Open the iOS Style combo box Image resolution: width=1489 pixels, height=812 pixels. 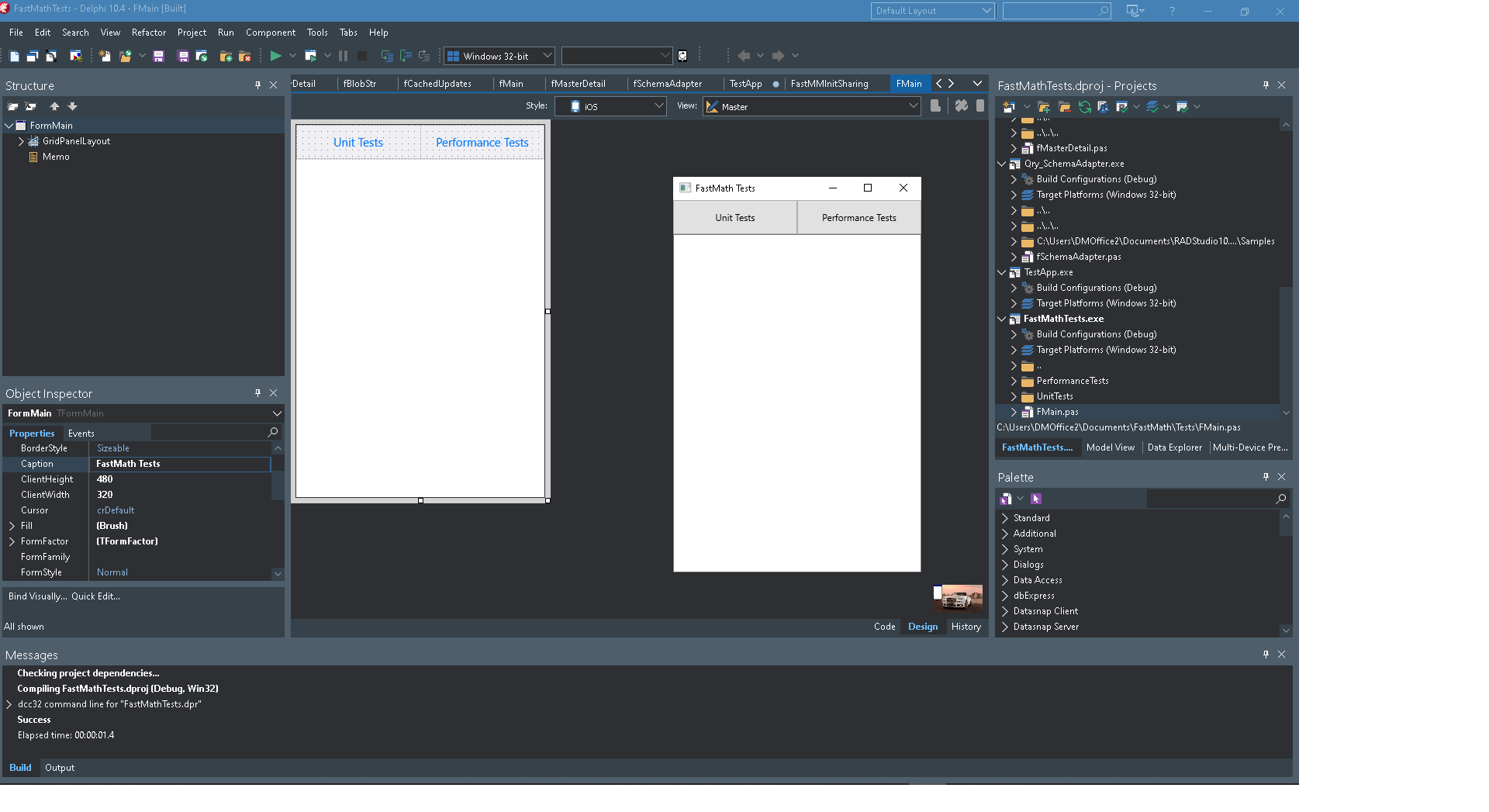[610, 106]
